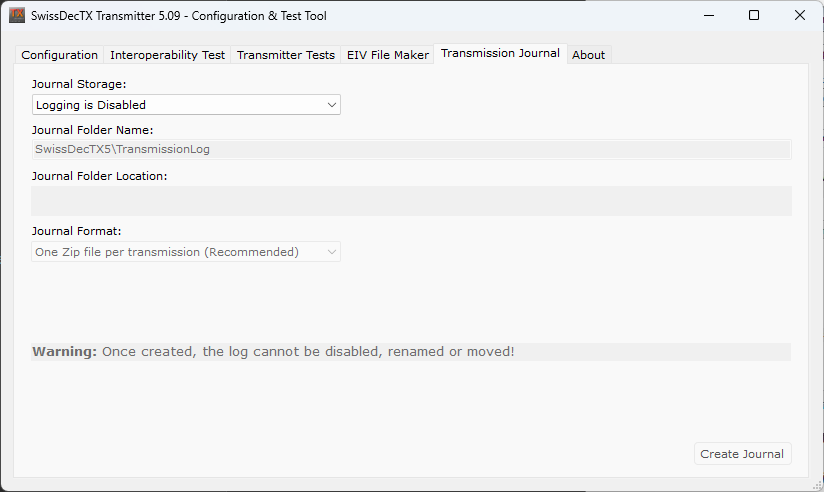Open the Journal Format combo box

pos(186,252)
